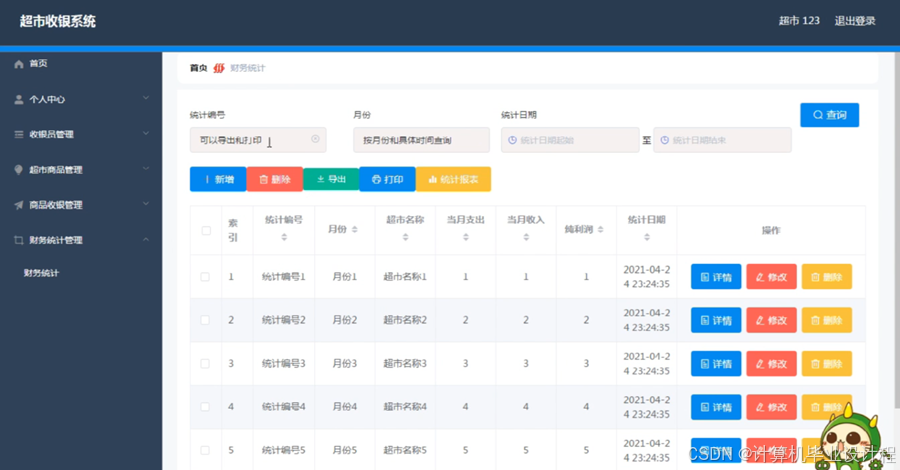Click yellow 删除 for row 统计编号2
Screen dimensions: 900x470
pyautogui.click(x=827, y=320)
